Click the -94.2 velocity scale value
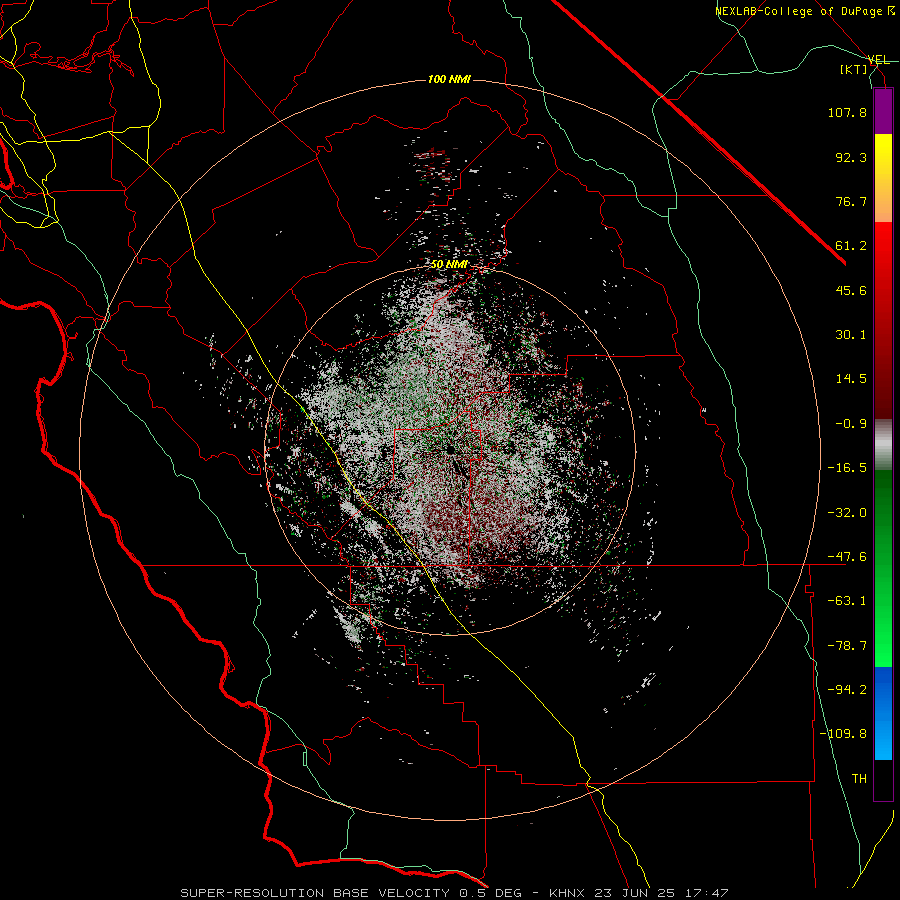900x900 pixels. tap(847, 689)
